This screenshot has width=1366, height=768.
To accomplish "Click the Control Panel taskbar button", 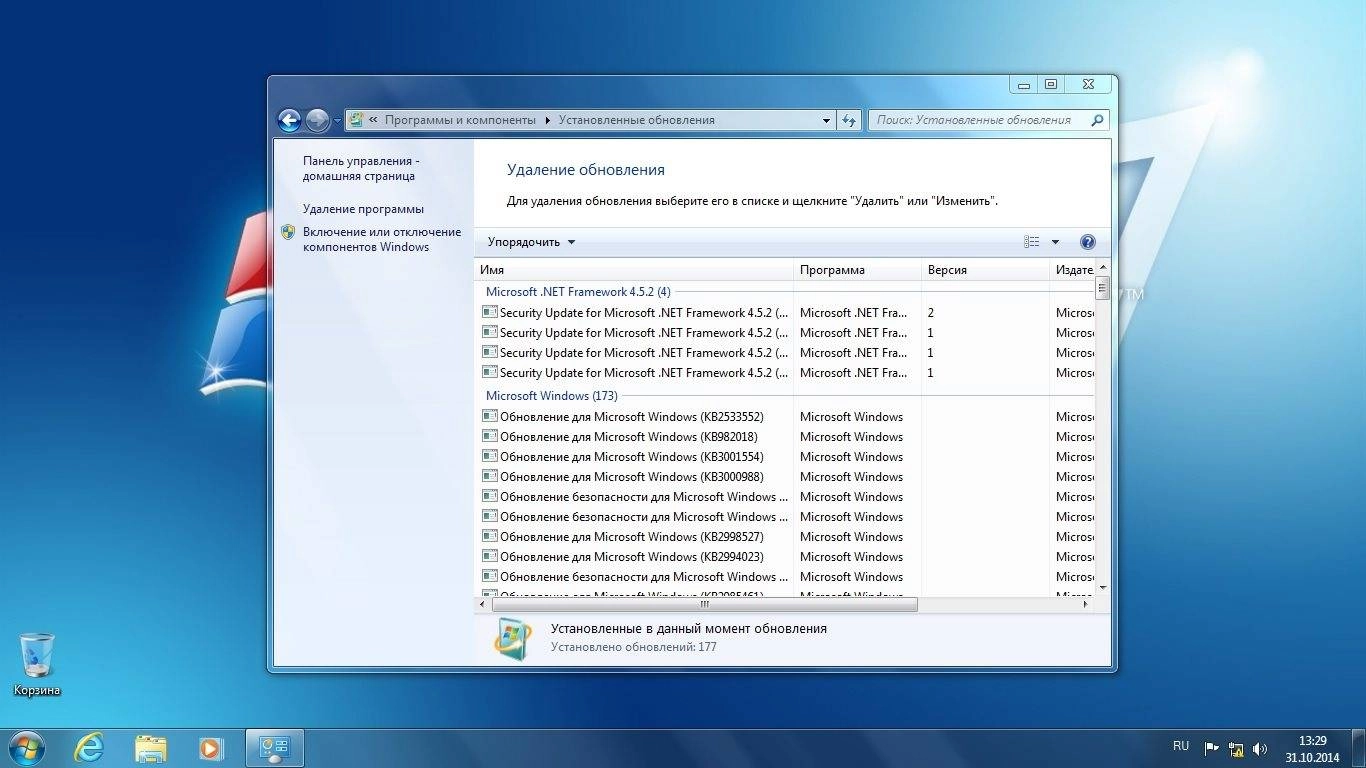I will point(274,748).
